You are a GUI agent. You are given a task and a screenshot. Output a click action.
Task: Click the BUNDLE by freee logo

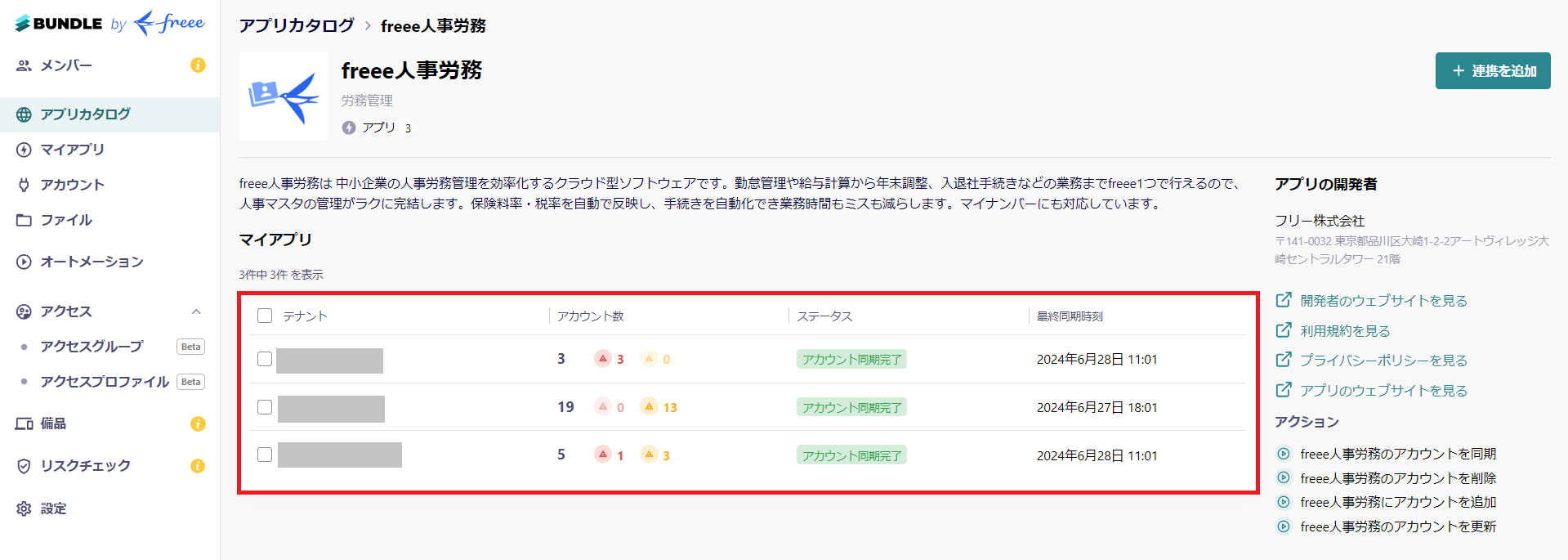click(x=110, y=24)
